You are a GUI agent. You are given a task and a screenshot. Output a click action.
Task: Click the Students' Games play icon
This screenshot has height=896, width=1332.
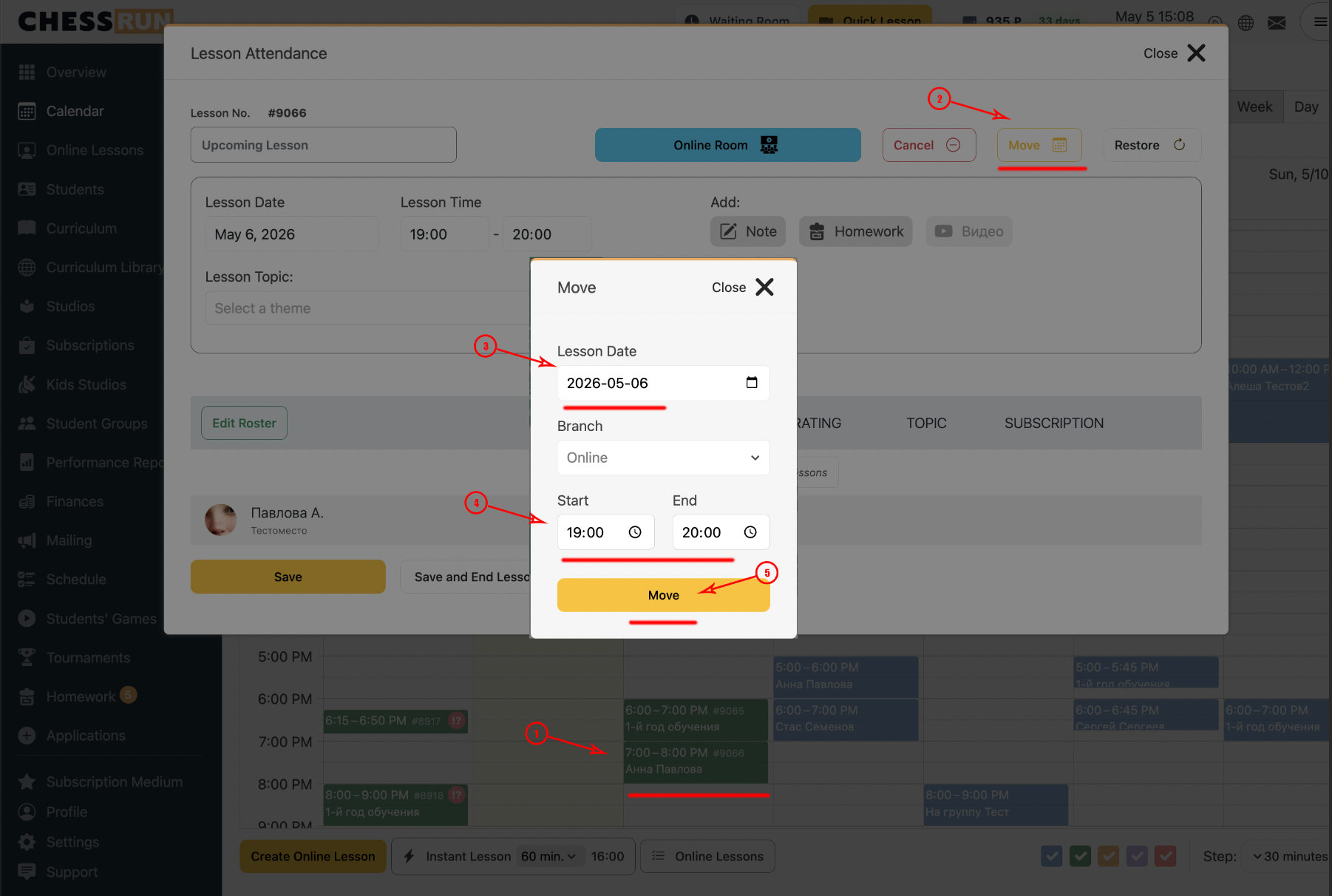point(27,618)
